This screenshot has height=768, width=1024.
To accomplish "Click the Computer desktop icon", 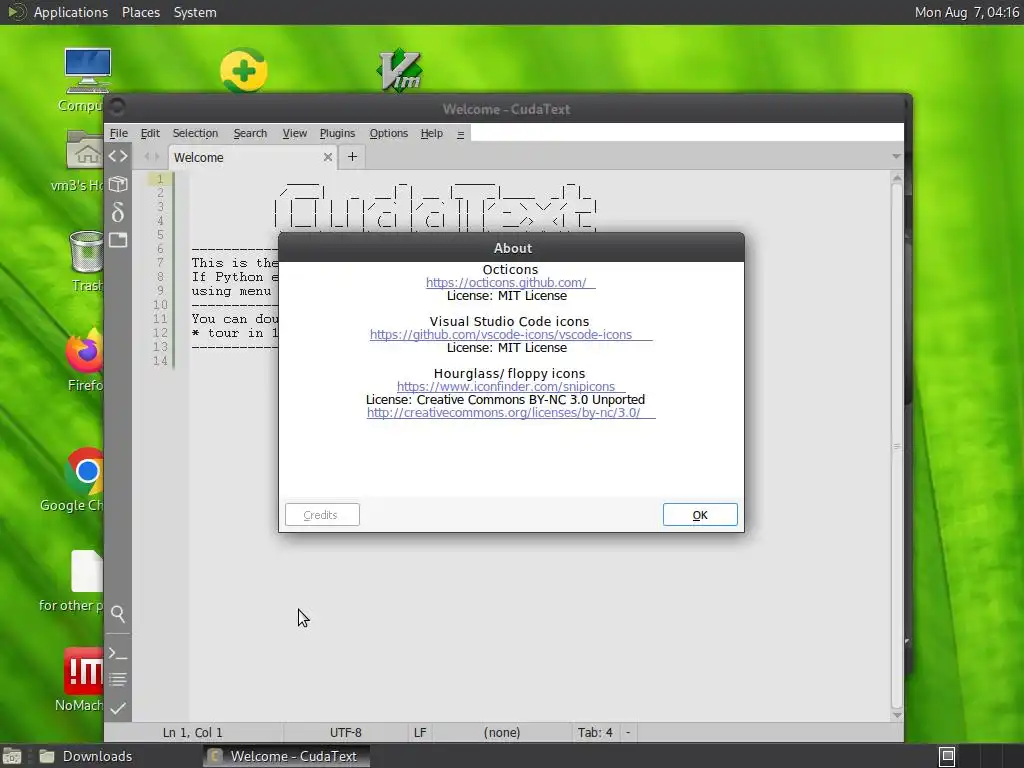I will point(88,71).
